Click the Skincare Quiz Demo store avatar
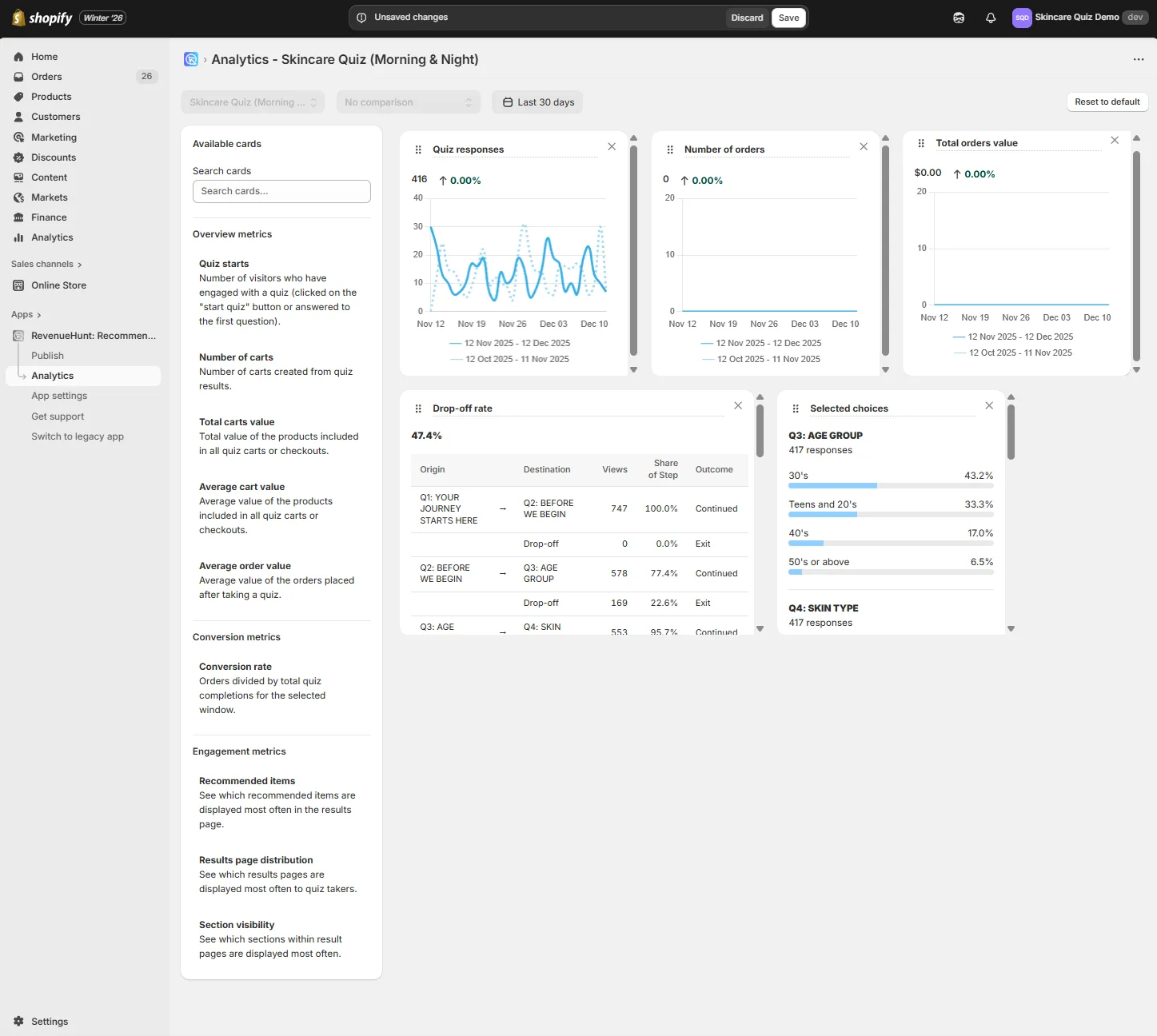 click(1022, 18)
